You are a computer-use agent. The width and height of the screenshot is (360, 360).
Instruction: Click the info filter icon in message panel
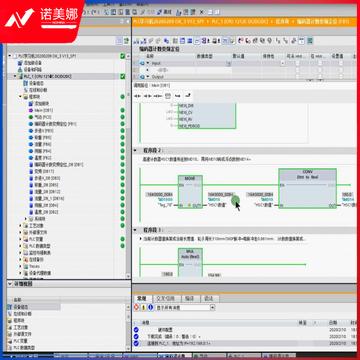click(x=150, y=307)
